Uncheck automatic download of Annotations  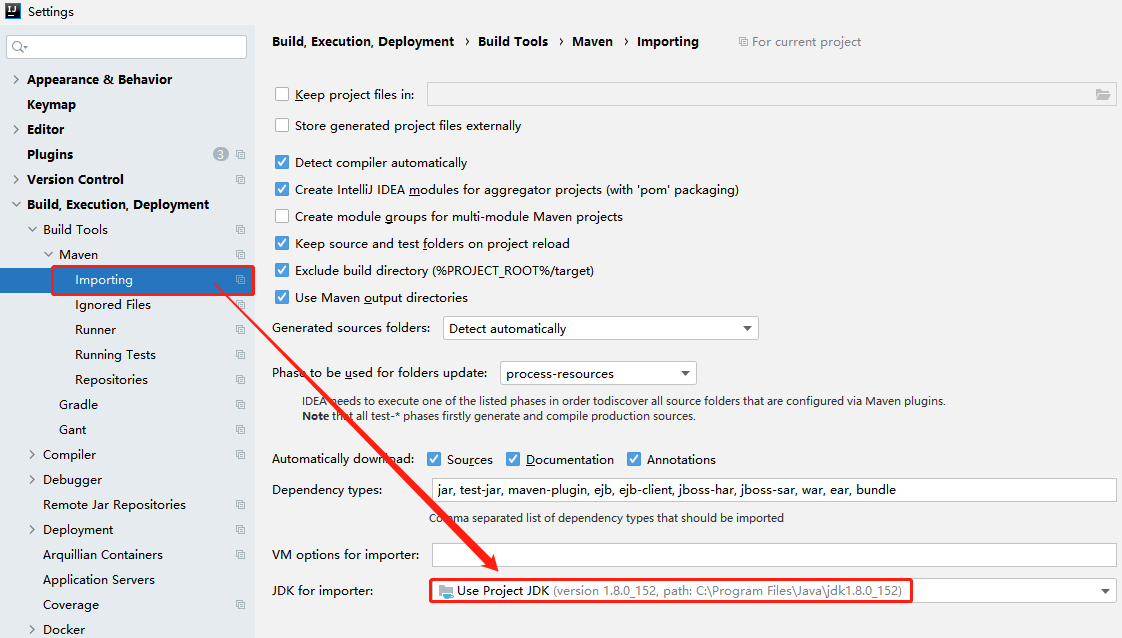634,459
